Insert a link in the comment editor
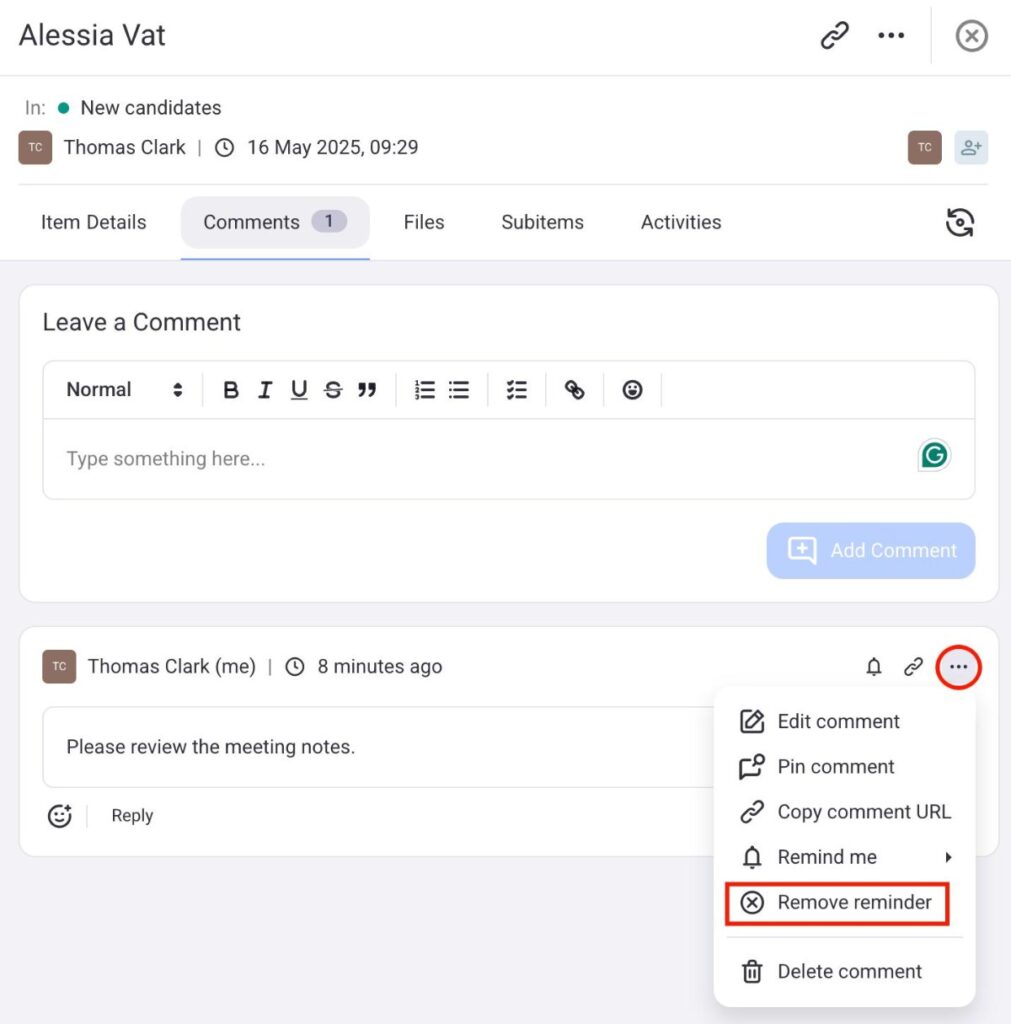This screenshot has height=1024, width=1011. pos(574,390)
